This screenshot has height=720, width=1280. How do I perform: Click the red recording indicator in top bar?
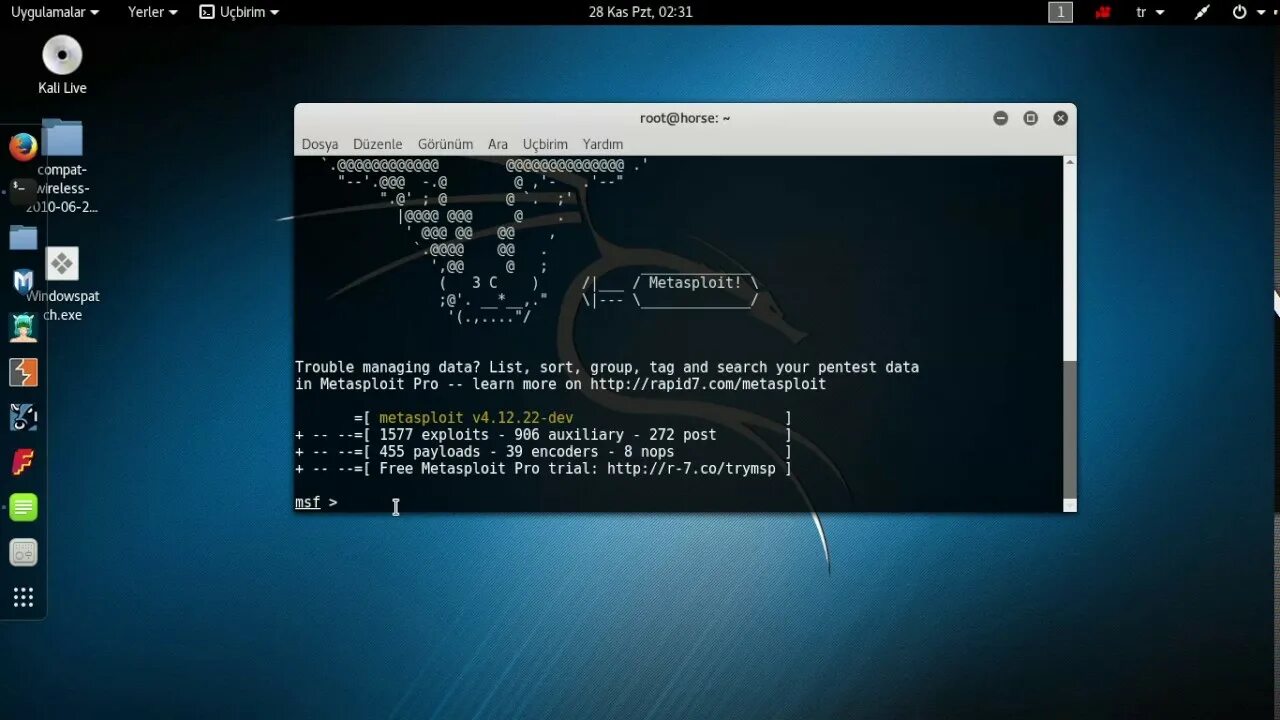tap(1103, 12)
